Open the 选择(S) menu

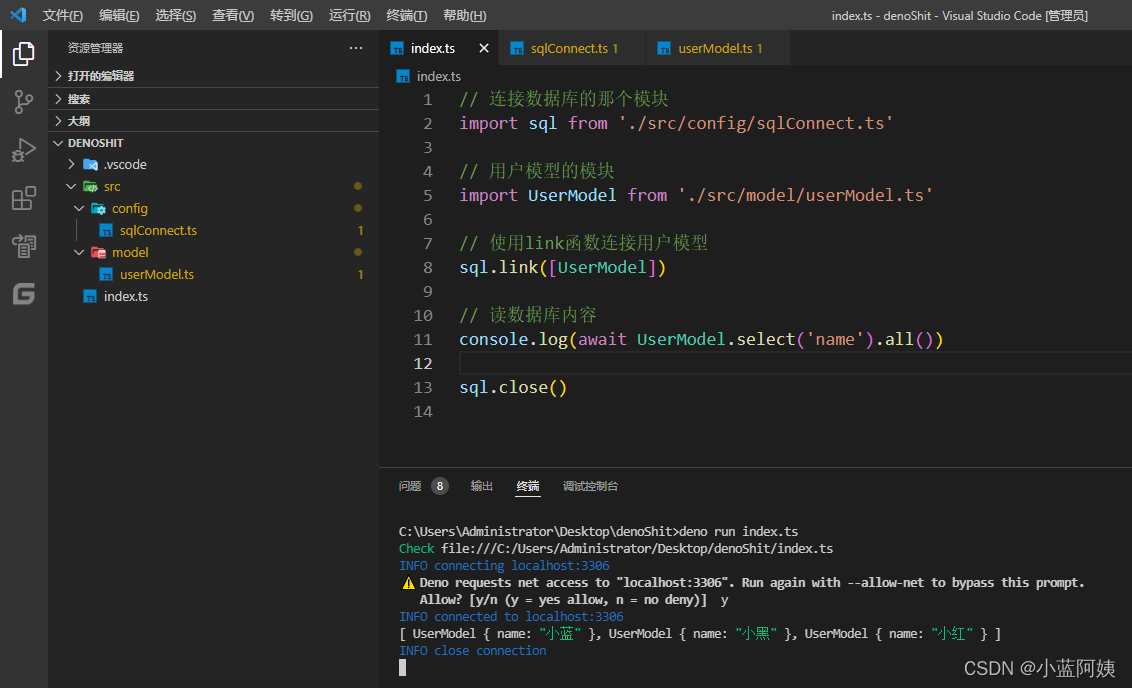175,15
